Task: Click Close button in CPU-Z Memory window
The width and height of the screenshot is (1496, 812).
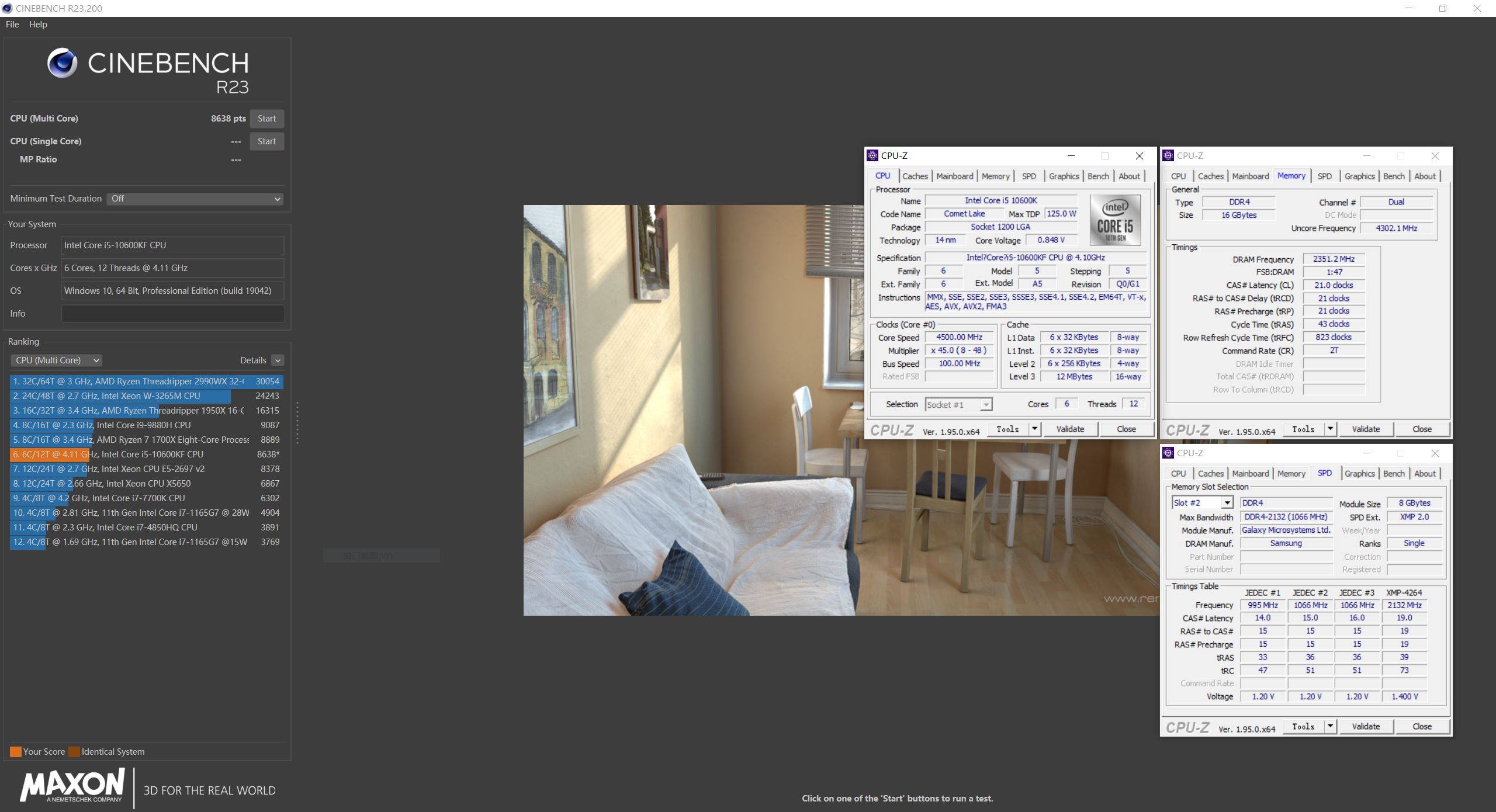Action: [1422, 429]
